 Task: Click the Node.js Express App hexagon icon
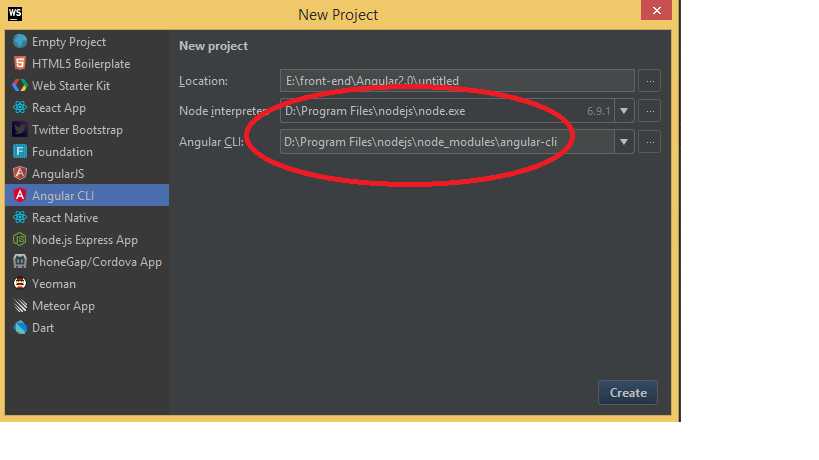point(20,240)
